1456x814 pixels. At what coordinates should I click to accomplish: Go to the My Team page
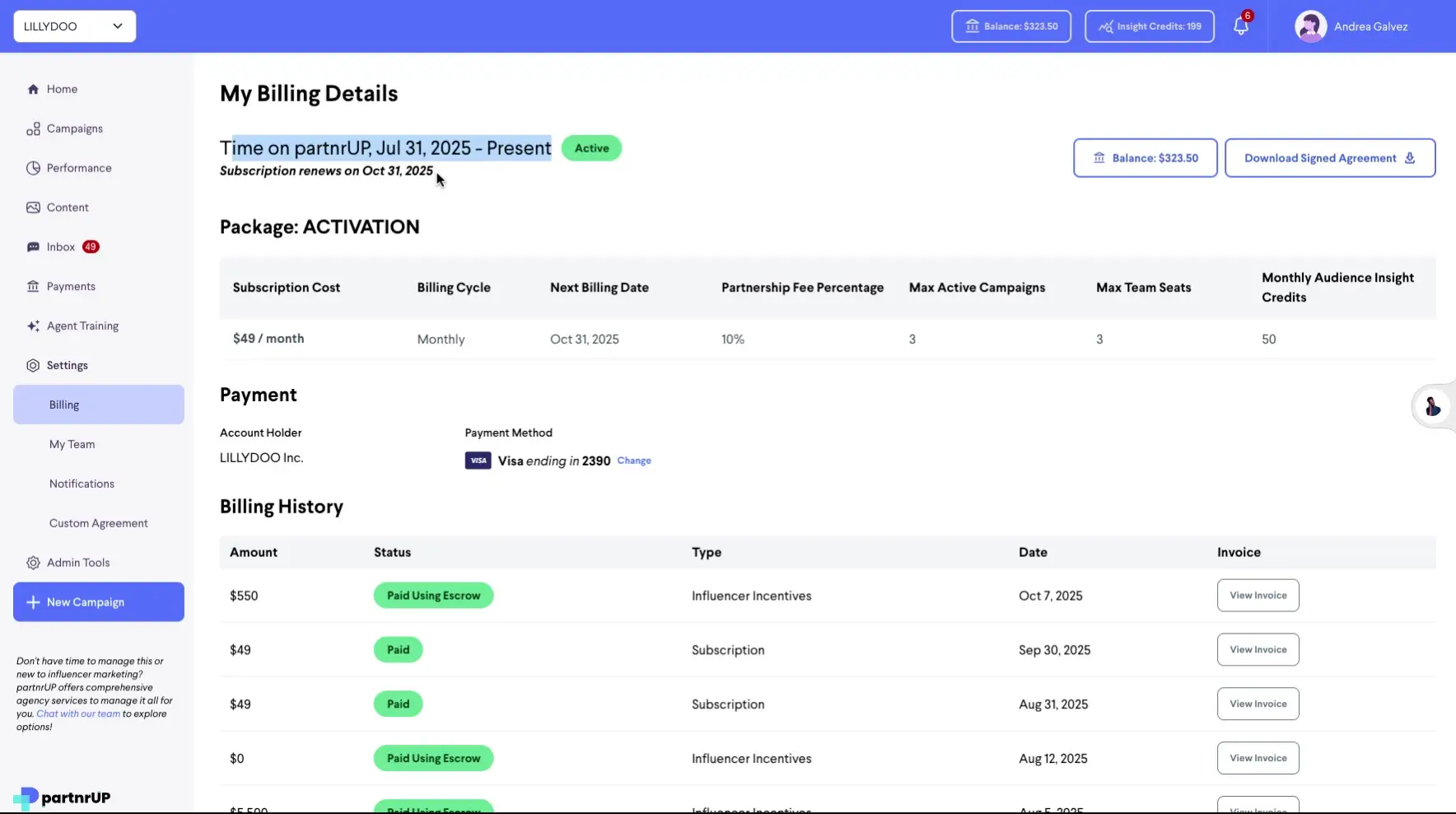72,443
